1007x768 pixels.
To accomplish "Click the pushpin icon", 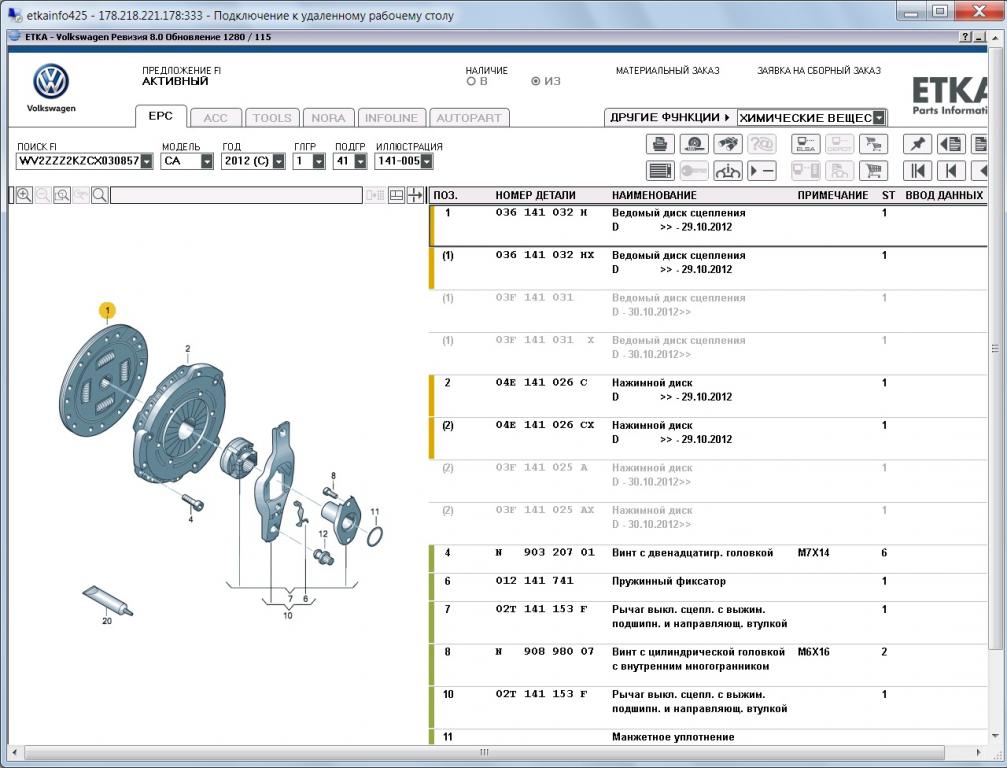I will click(917, 144).
